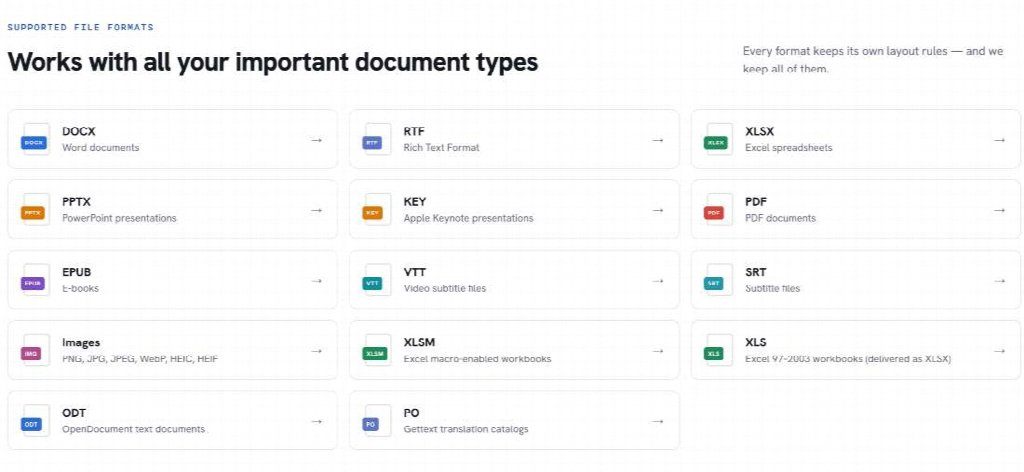Click the orange PPTX file icon
The height and width of the screenshot is (472, 1024).
click(35, 210)
